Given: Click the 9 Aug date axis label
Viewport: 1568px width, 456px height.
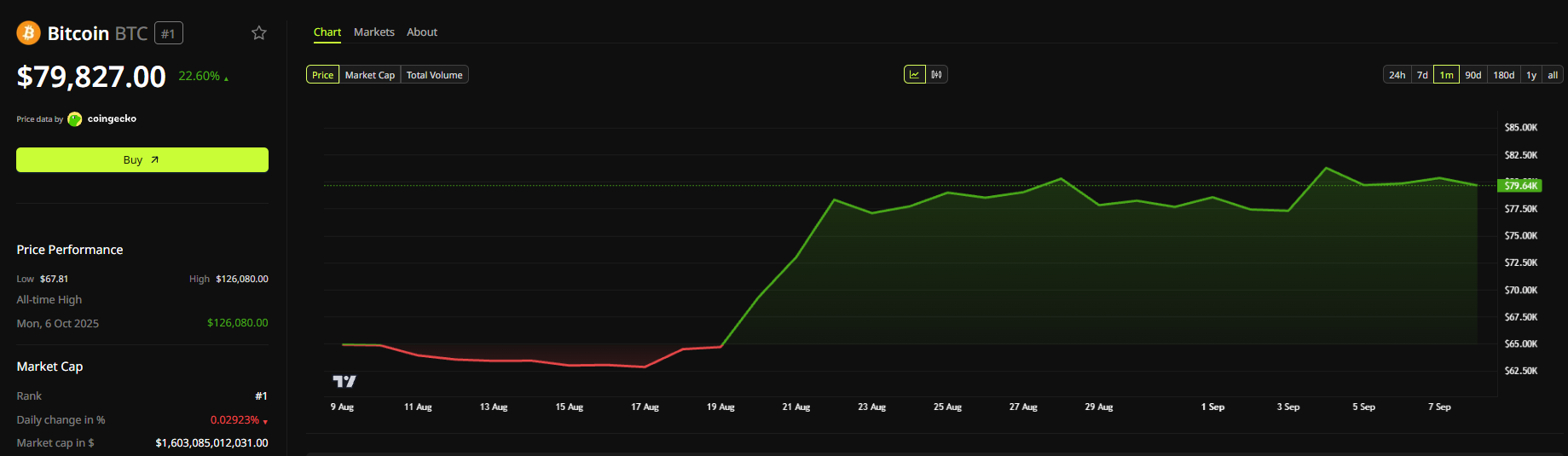Looking at the screenshot, I should [x=342, y=407].
